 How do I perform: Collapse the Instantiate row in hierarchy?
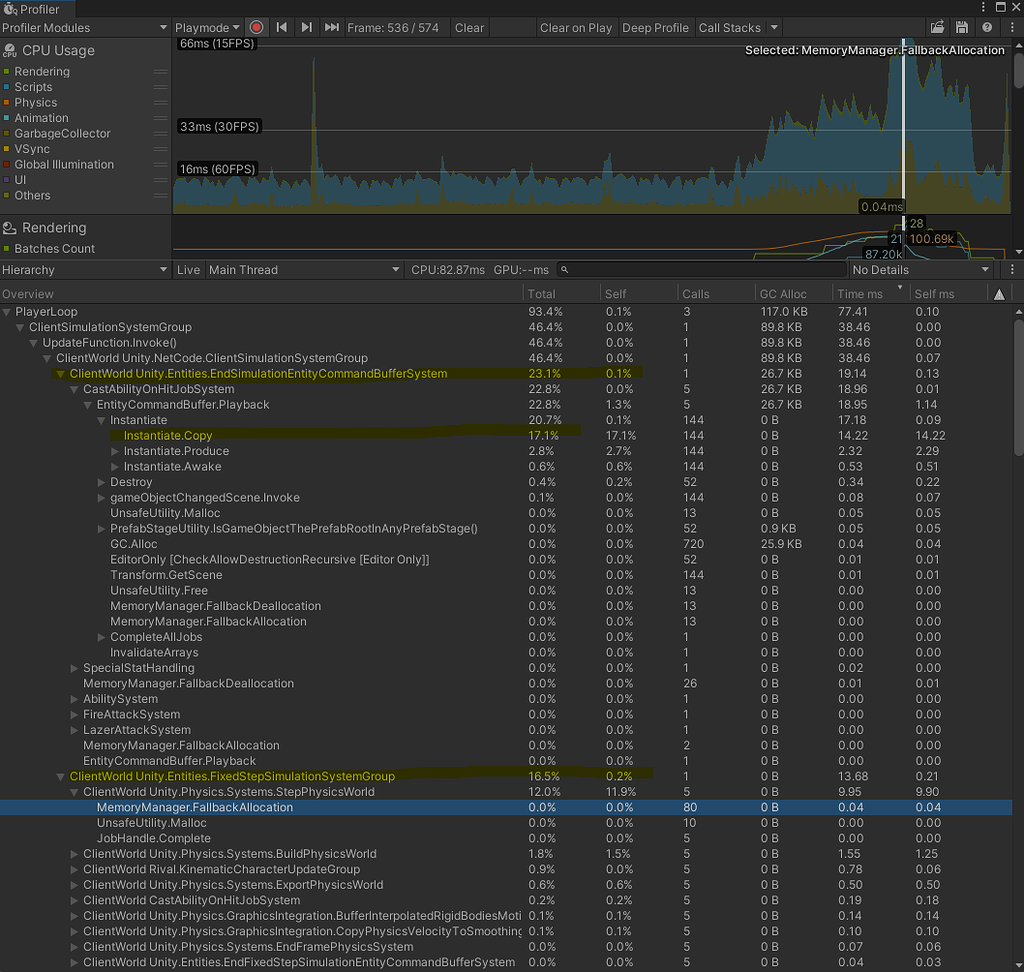click(x=101, y=420)
